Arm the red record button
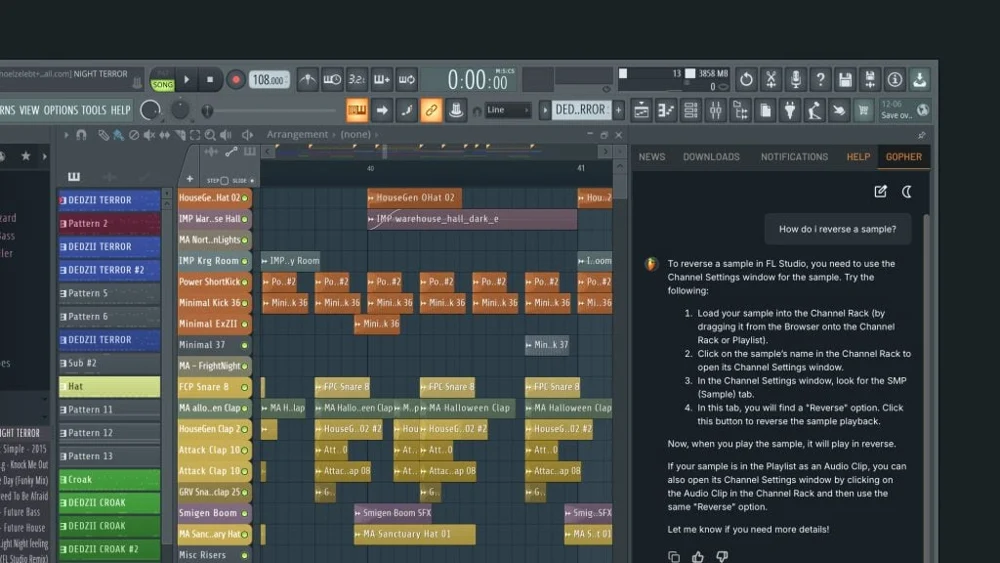This screenshot has height=563, width=1000. click(235, 80)
